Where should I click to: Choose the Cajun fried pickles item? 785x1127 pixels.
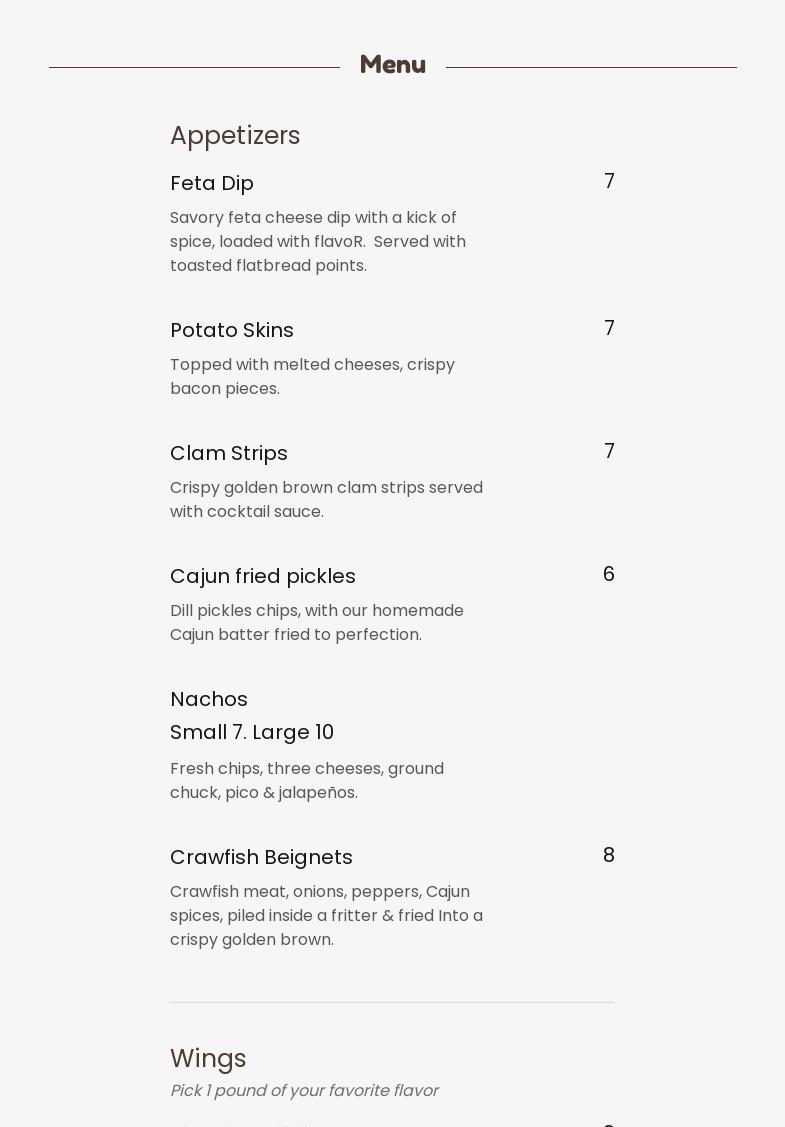pyautogui.click(x=263, y=577)
